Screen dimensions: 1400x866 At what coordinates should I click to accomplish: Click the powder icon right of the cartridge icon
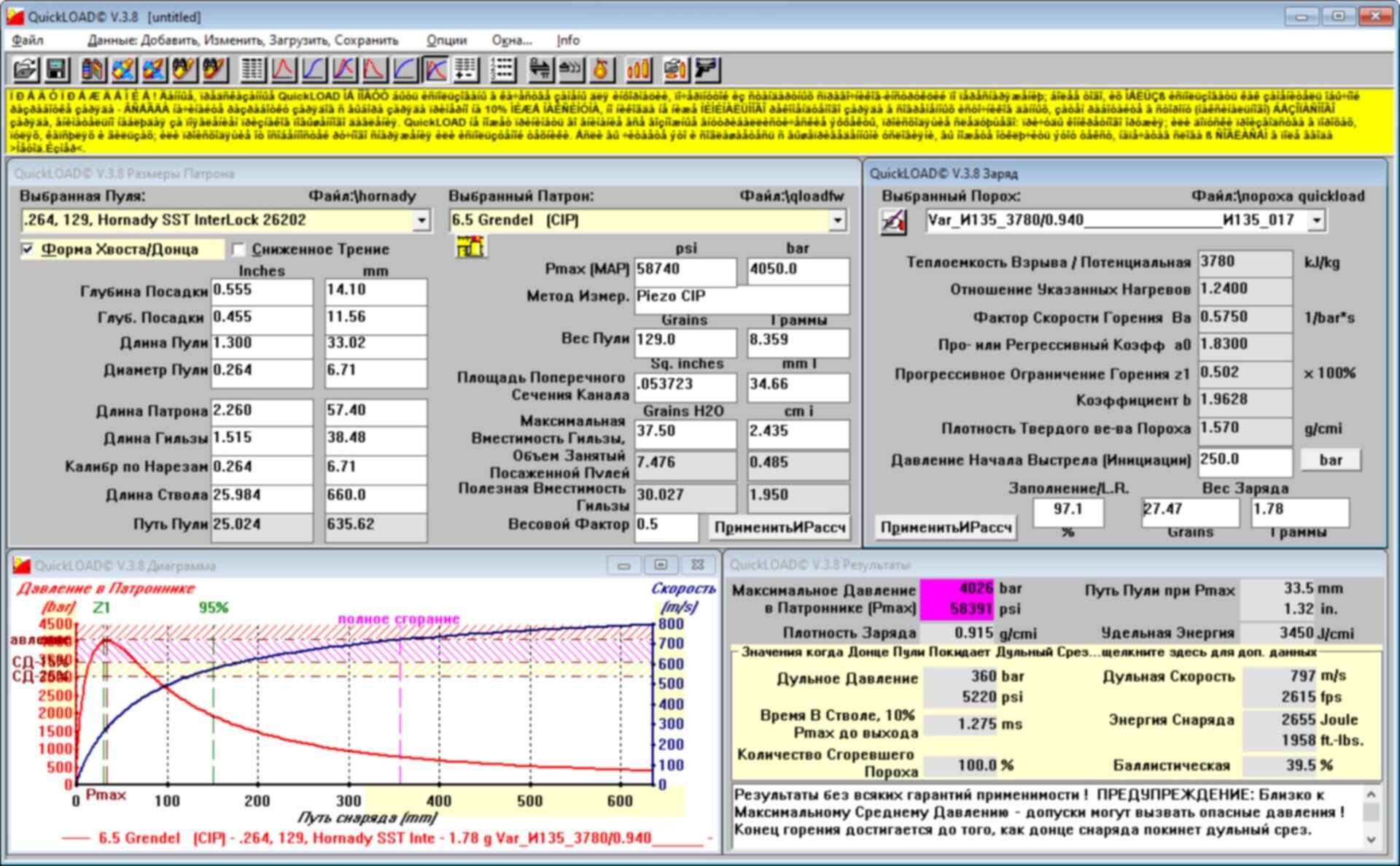[124, 69]
